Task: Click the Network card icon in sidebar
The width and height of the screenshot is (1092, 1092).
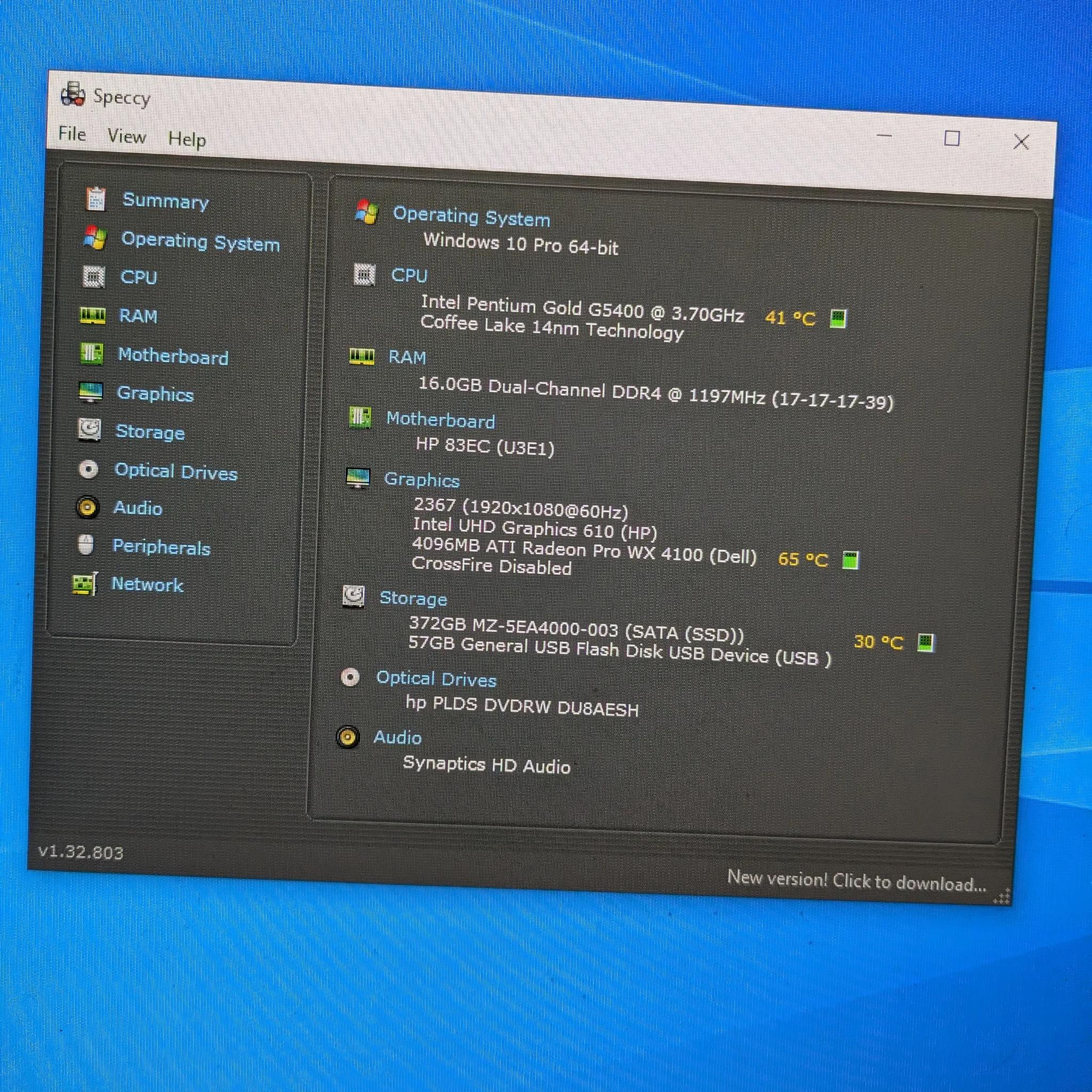Action: (x=85, y=583)
